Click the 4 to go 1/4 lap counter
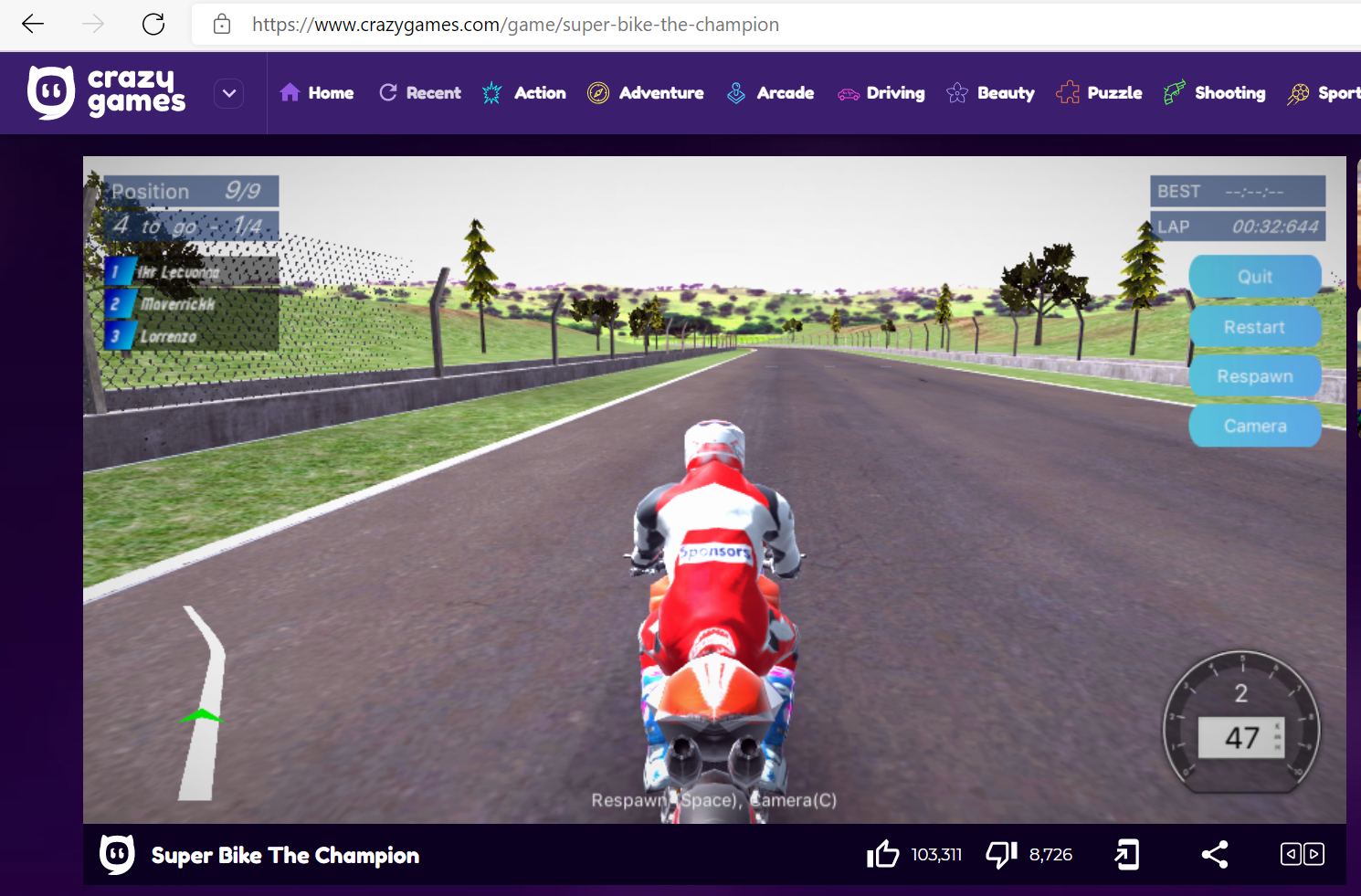 [191, 226]
